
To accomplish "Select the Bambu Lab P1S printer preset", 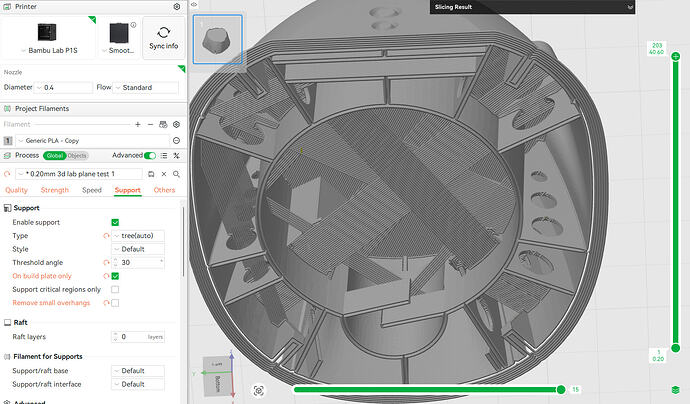I will 48,38.
